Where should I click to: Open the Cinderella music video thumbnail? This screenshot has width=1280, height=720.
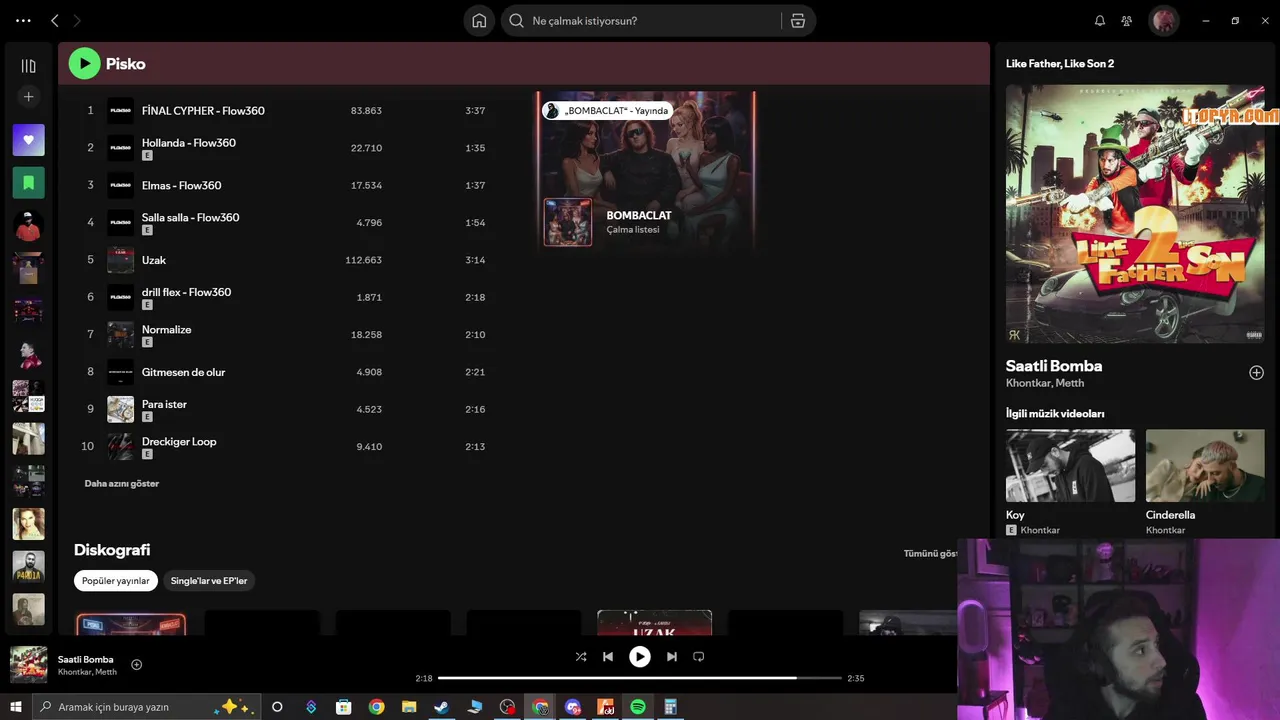tap(1205, 466)
